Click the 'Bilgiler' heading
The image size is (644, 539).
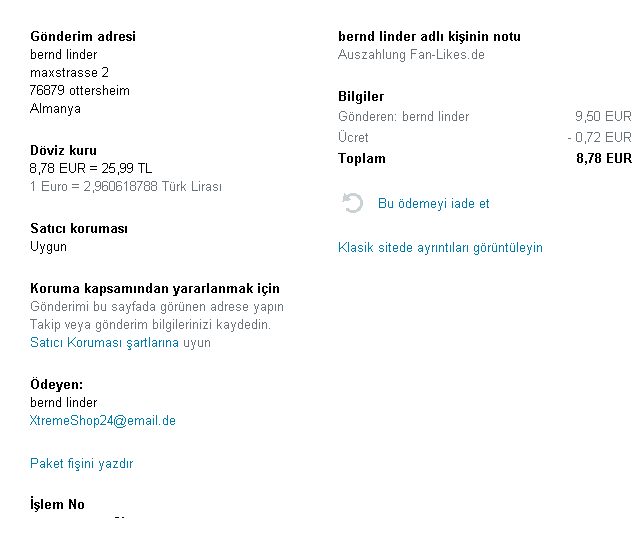(361, 97)
